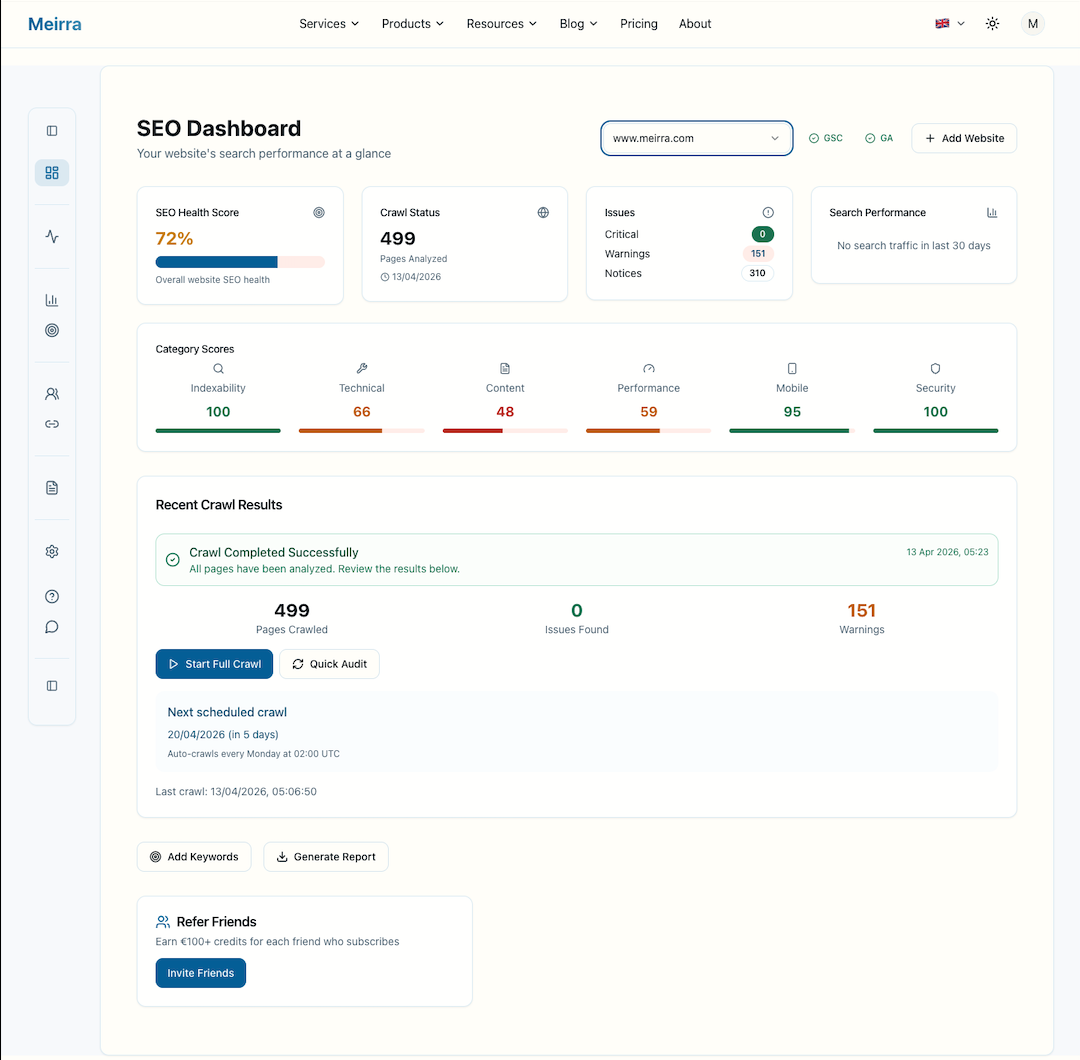
Task: Click the 151 Warnings value in crawl results
Action: click(862, 610)
